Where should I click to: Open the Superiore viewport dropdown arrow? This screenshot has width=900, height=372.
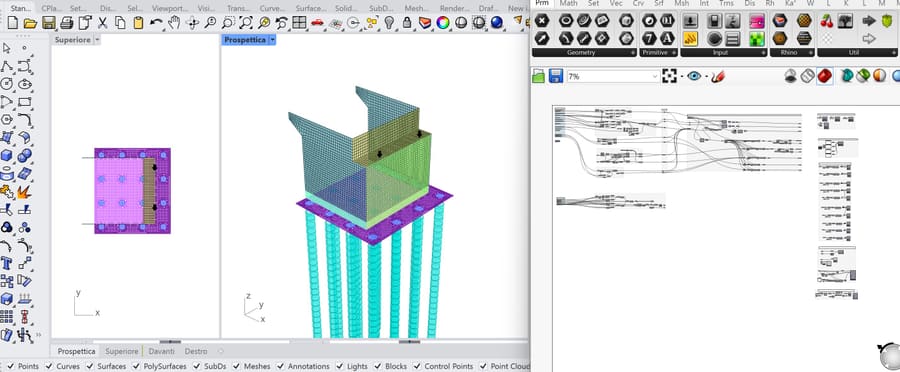[x=96, y=40]
